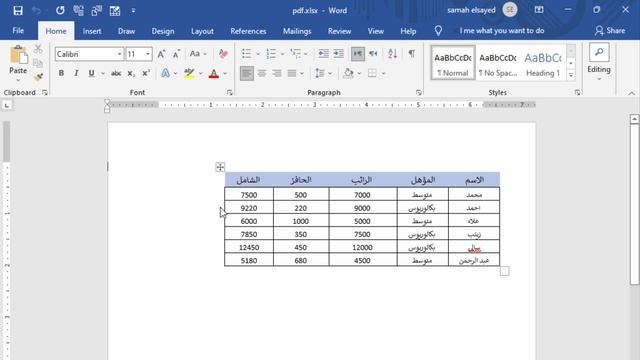Open line spacing dropdown
640x360 pixels.
click(x=330, y=74)
